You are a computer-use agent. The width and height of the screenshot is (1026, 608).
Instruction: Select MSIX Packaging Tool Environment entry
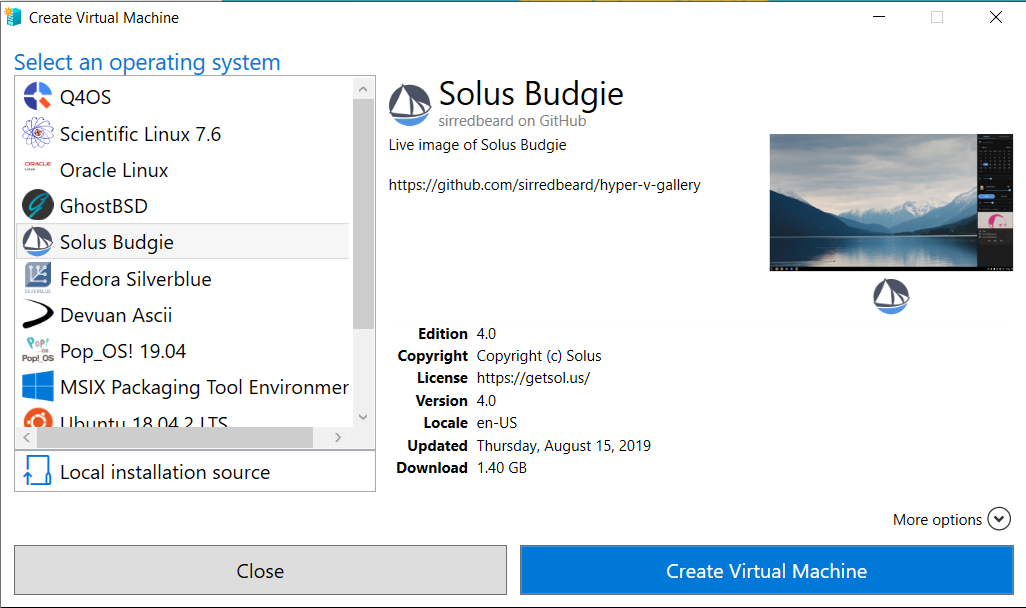point(183,387)
